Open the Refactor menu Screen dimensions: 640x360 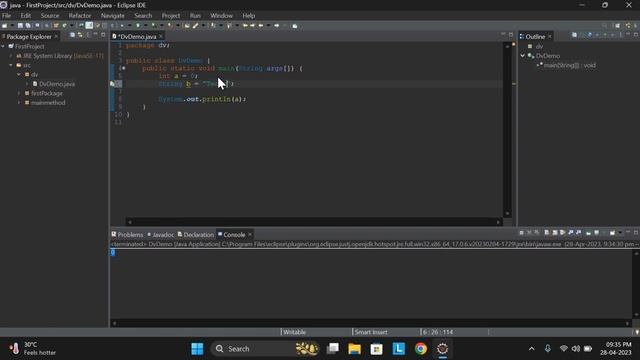click(80, 16)
